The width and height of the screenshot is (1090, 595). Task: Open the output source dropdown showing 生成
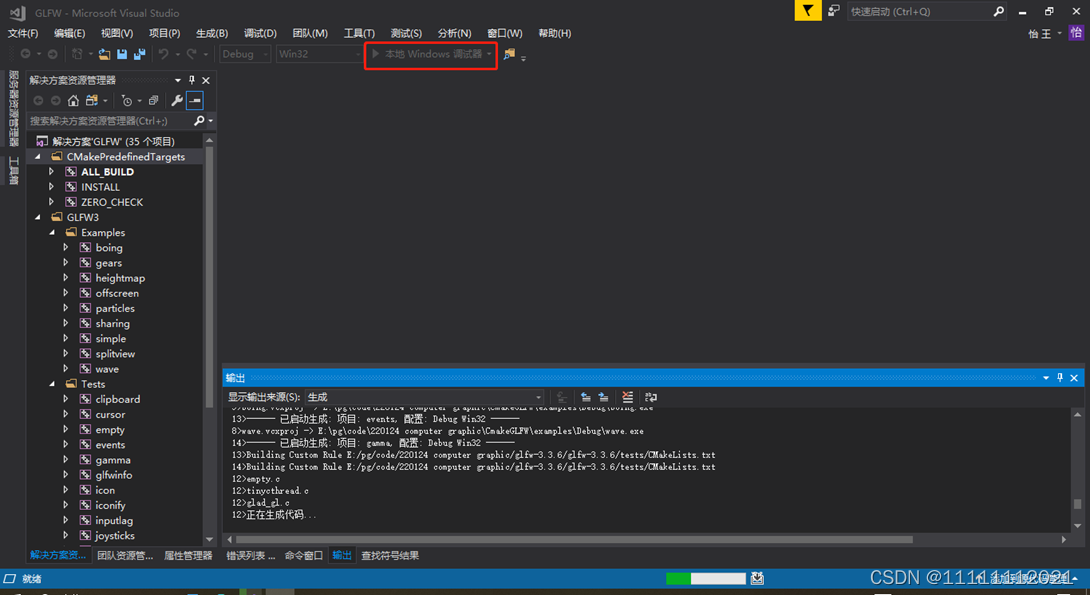pos(424,397)
